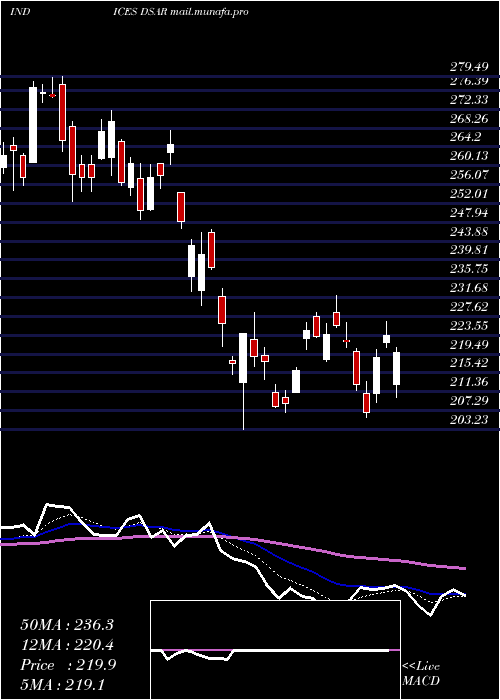Click the 231.68 price label
The width and height of the screenshot is (500, 700).
point(469,288)
